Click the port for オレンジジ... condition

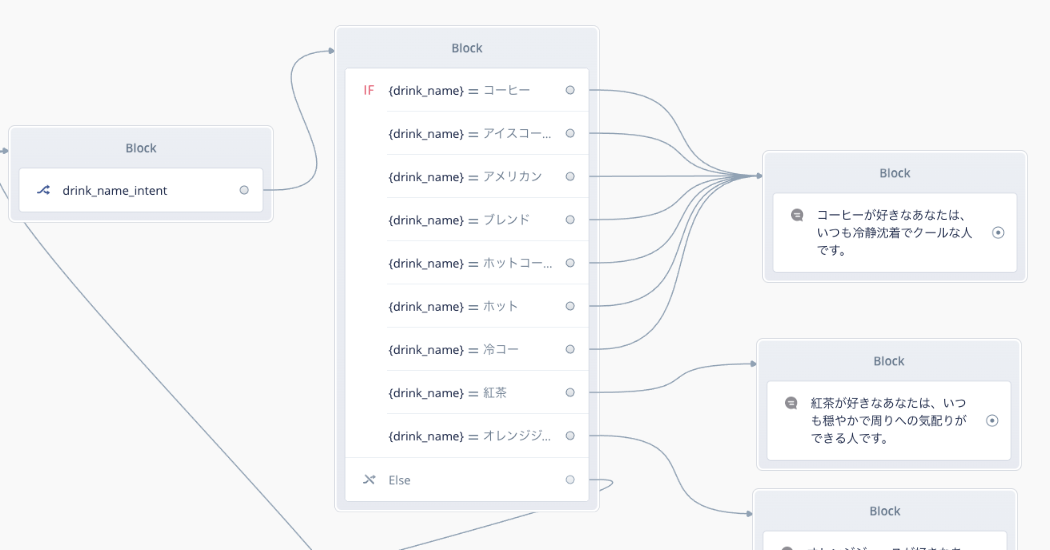[570, 435]
